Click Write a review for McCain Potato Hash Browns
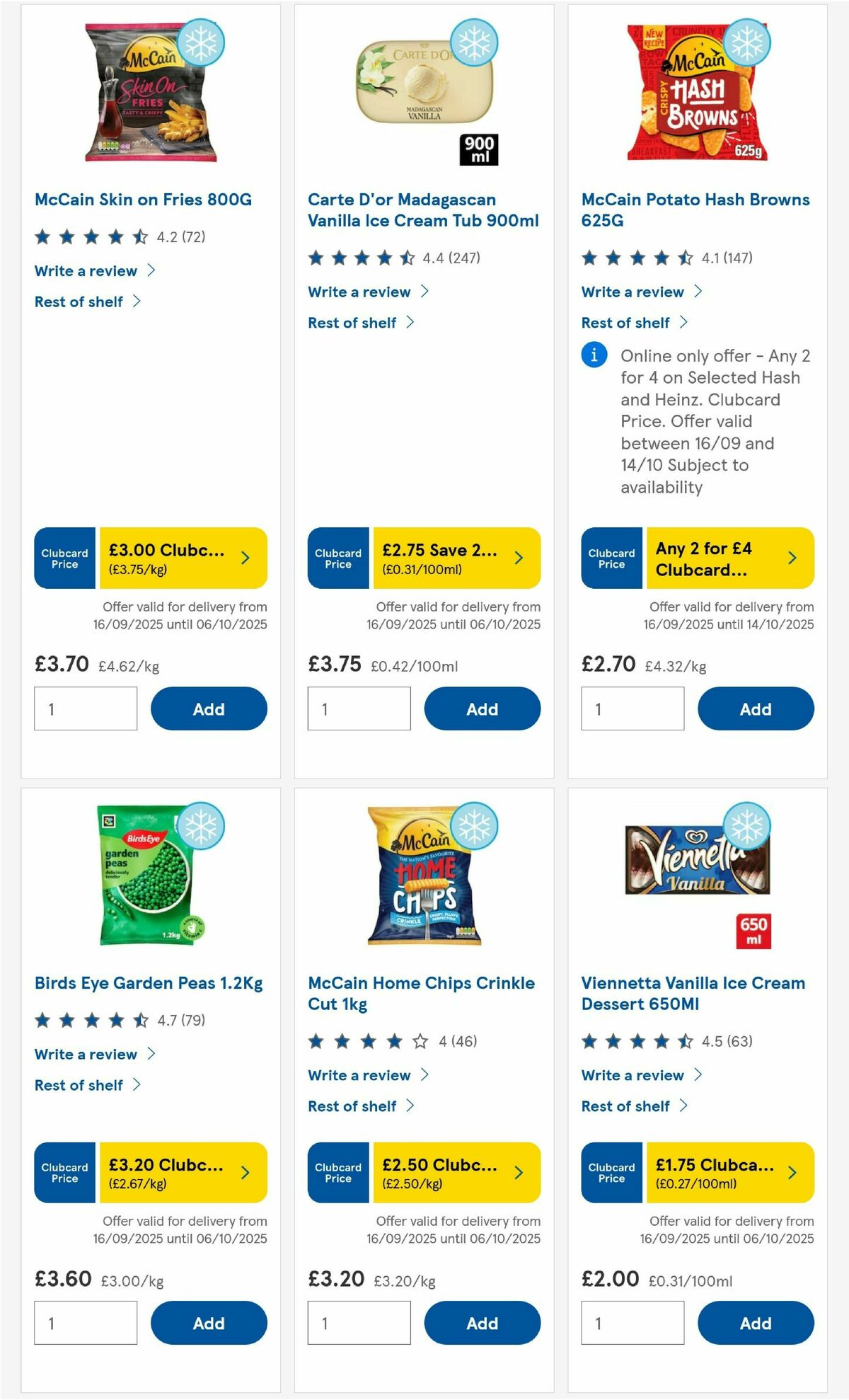 point(632,292)
